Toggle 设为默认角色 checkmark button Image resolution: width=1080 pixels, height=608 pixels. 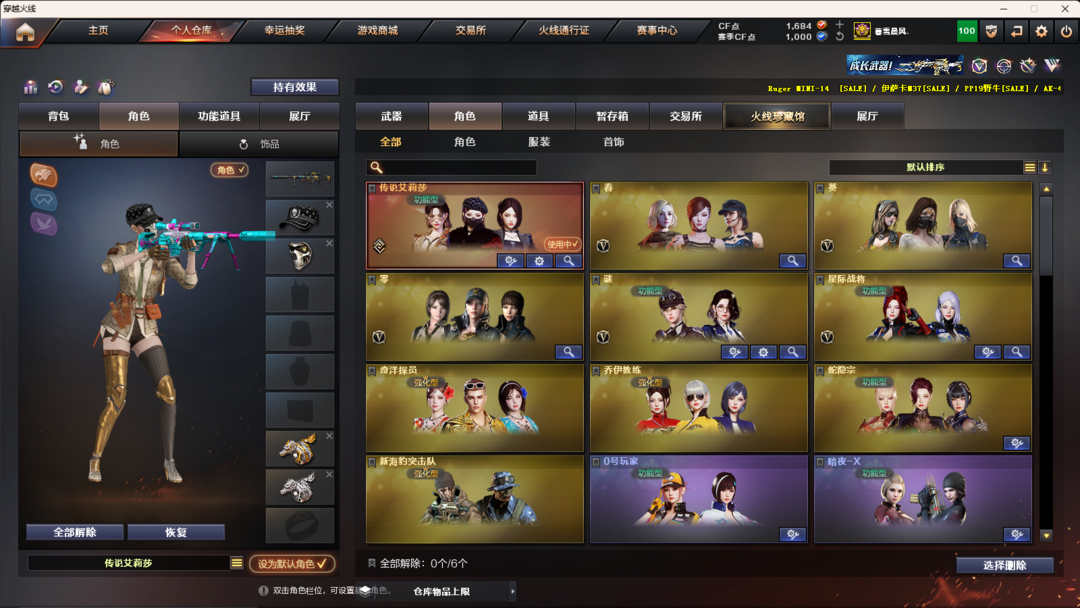(x=292, y=563)
